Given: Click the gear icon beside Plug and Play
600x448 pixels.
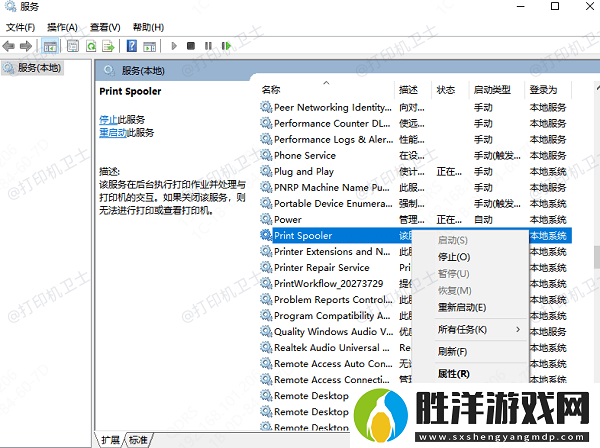Looking at the screenshot, I should tap(266, 171).
